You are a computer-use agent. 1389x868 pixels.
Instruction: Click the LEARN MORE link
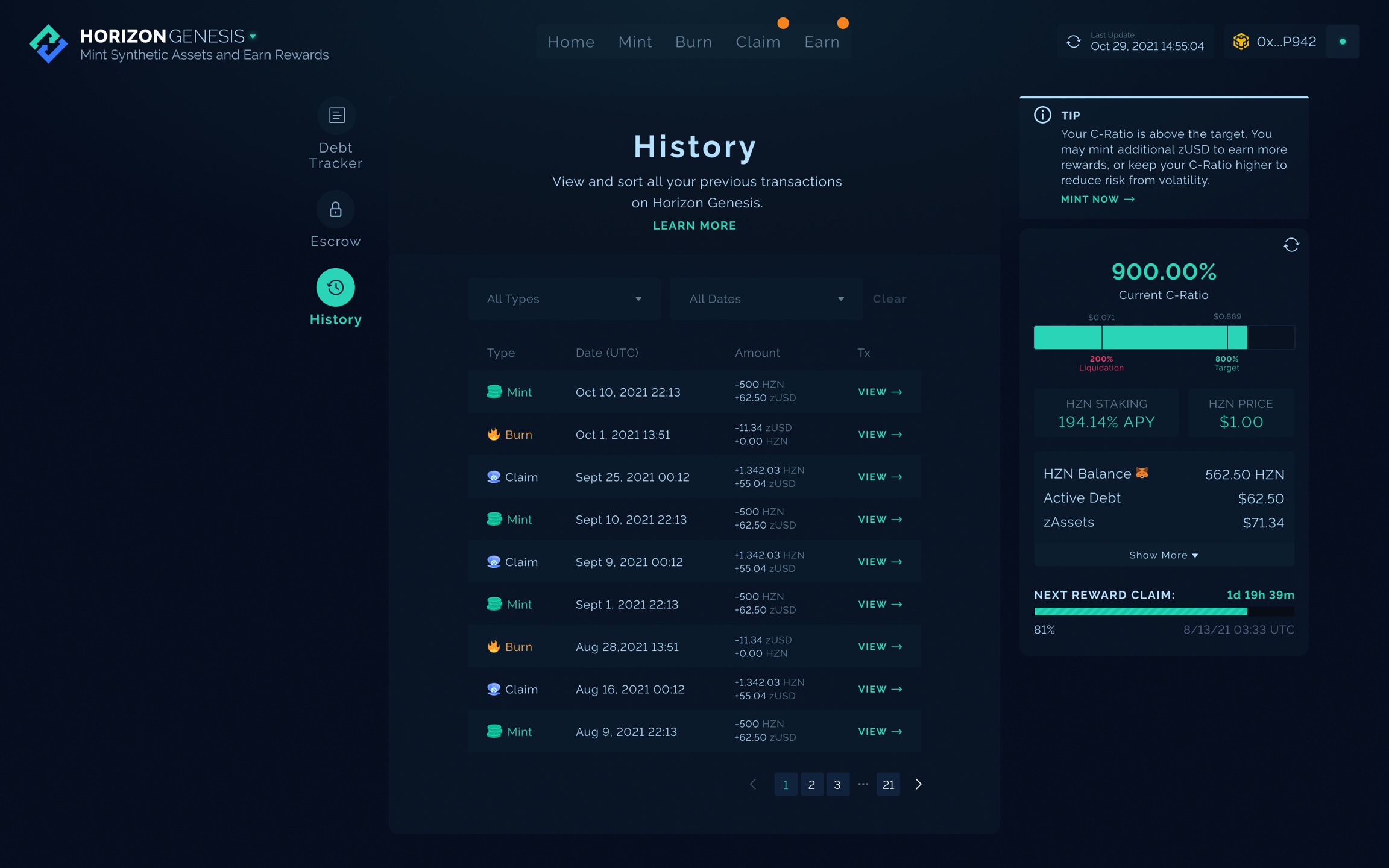[694, 225]
